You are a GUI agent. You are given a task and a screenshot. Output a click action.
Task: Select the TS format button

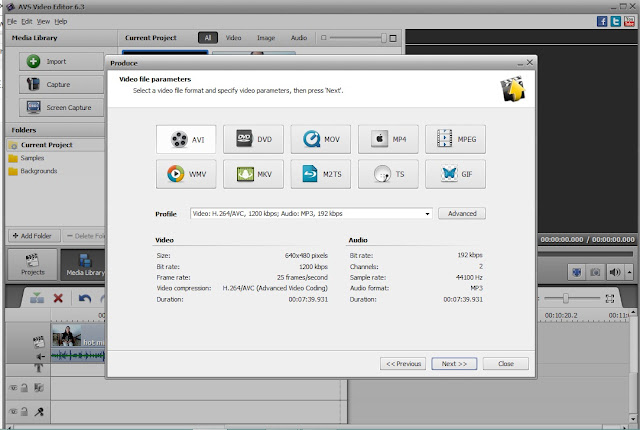388,174
